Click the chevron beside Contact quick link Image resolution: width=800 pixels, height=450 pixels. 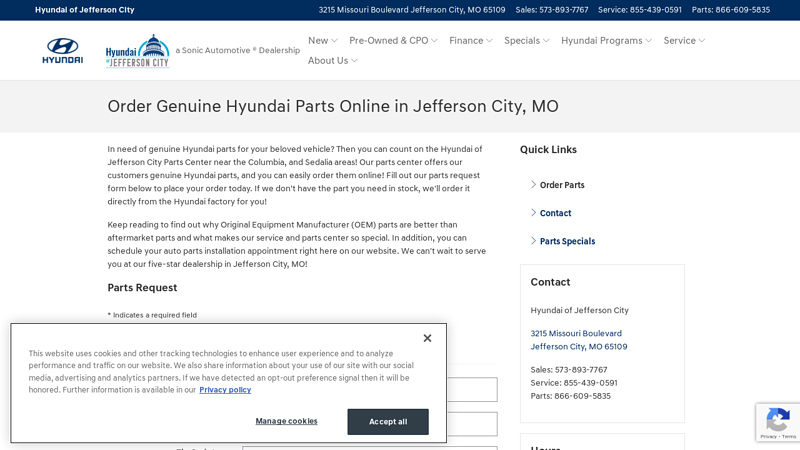pyautogui.click(x=534, y=213)
